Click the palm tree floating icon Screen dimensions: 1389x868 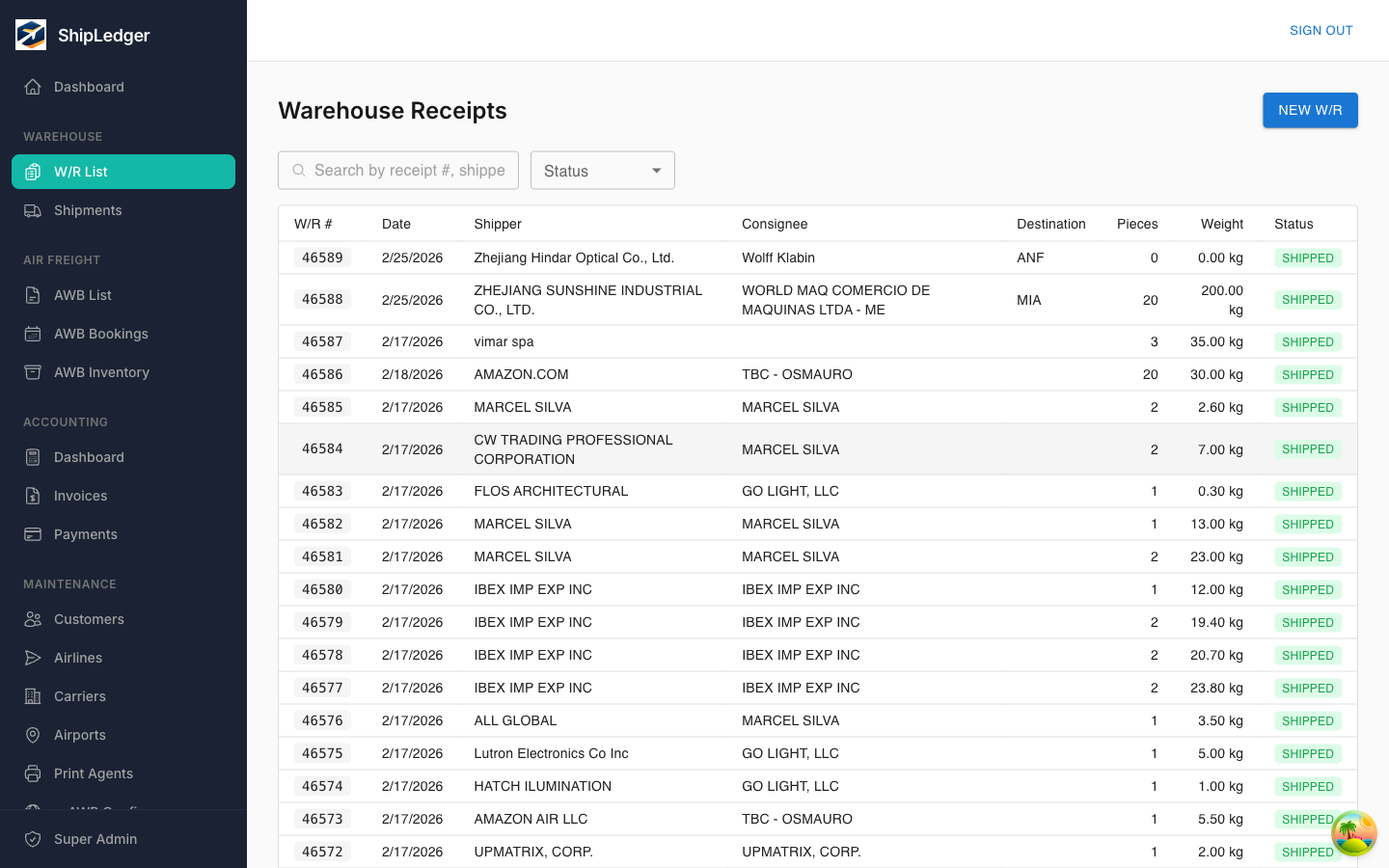coord(1354,833)
